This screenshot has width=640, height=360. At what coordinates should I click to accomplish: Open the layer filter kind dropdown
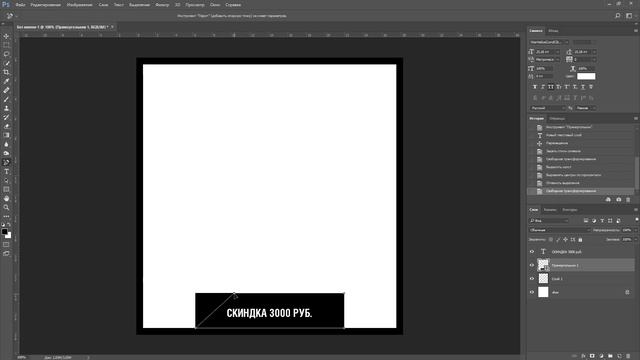(549, 221)
